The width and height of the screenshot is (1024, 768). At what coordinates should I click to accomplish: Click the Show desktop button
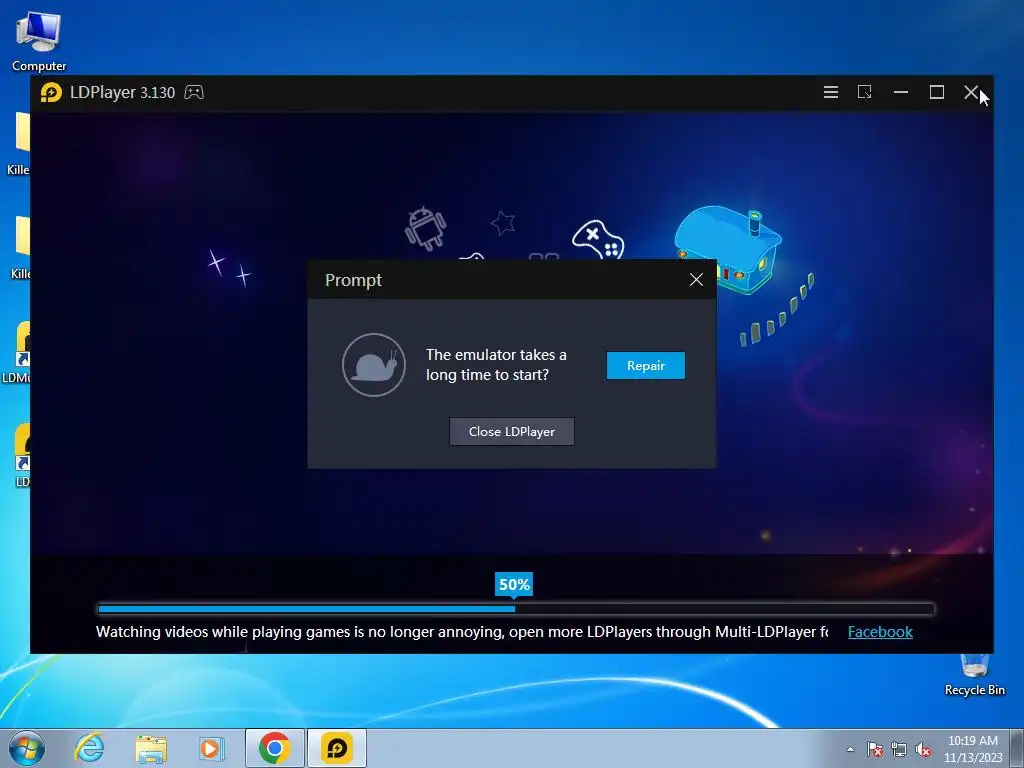(1017, 748)
